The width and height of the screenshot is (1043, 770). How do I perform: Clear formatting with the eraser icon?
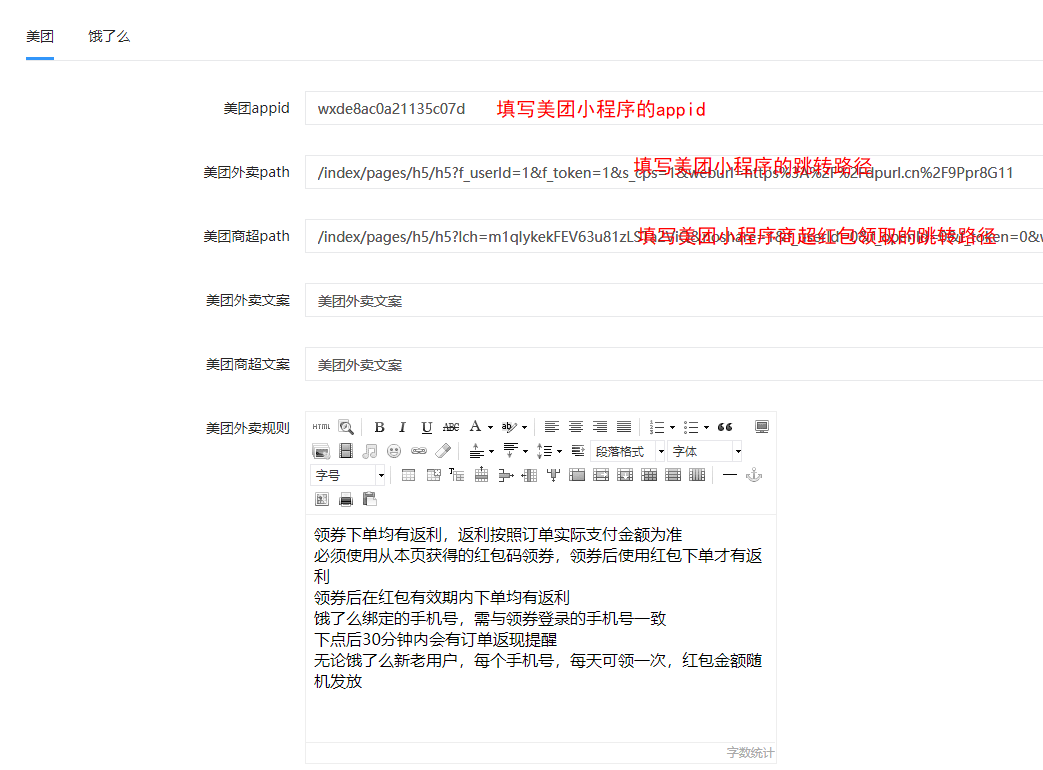[x=443, y=451]
